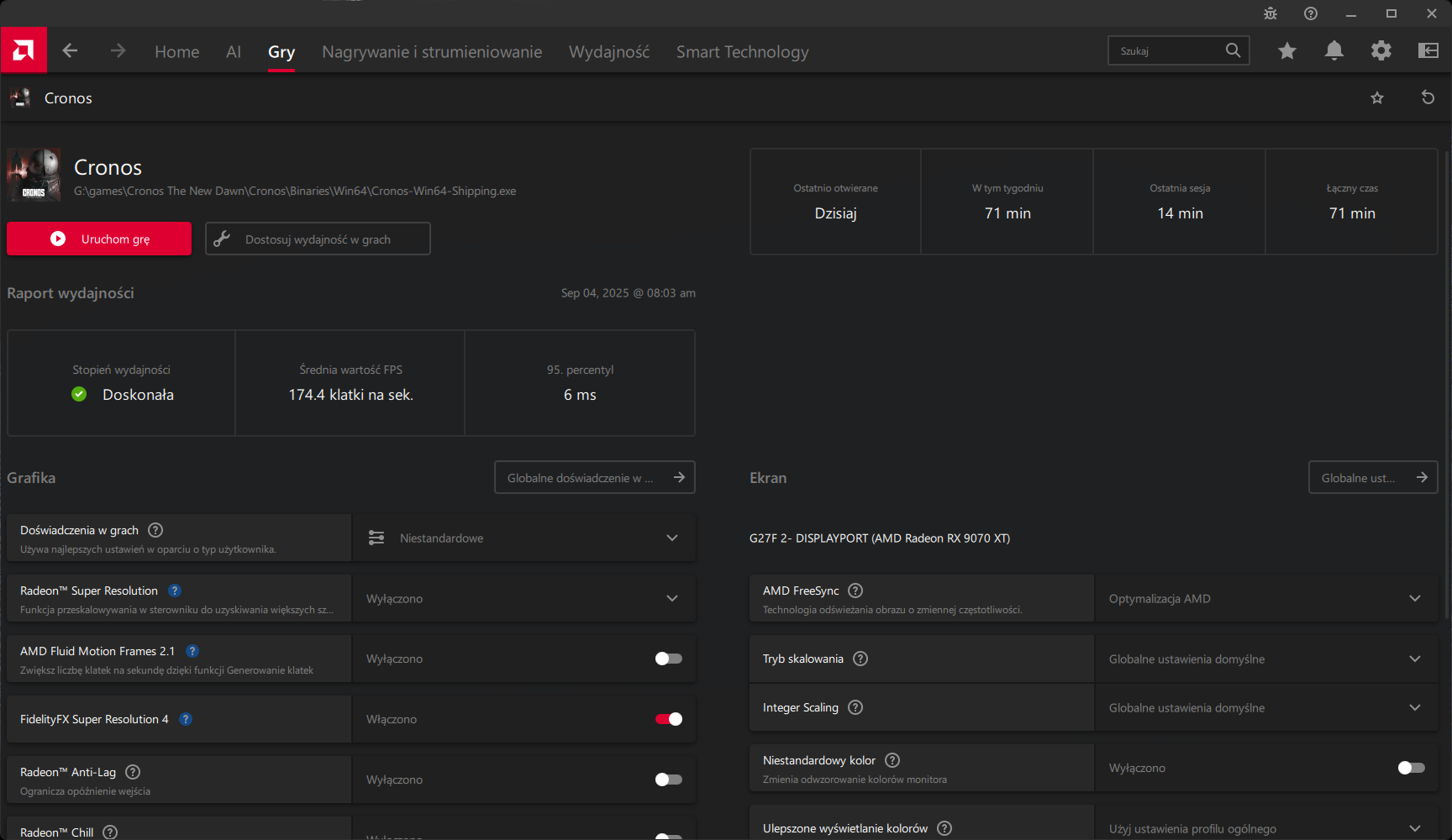This screenshot has width=1452, height=840.
Task: Disable FidelityFX Super Resolution 4 toggle
Action: coord(668,719)
